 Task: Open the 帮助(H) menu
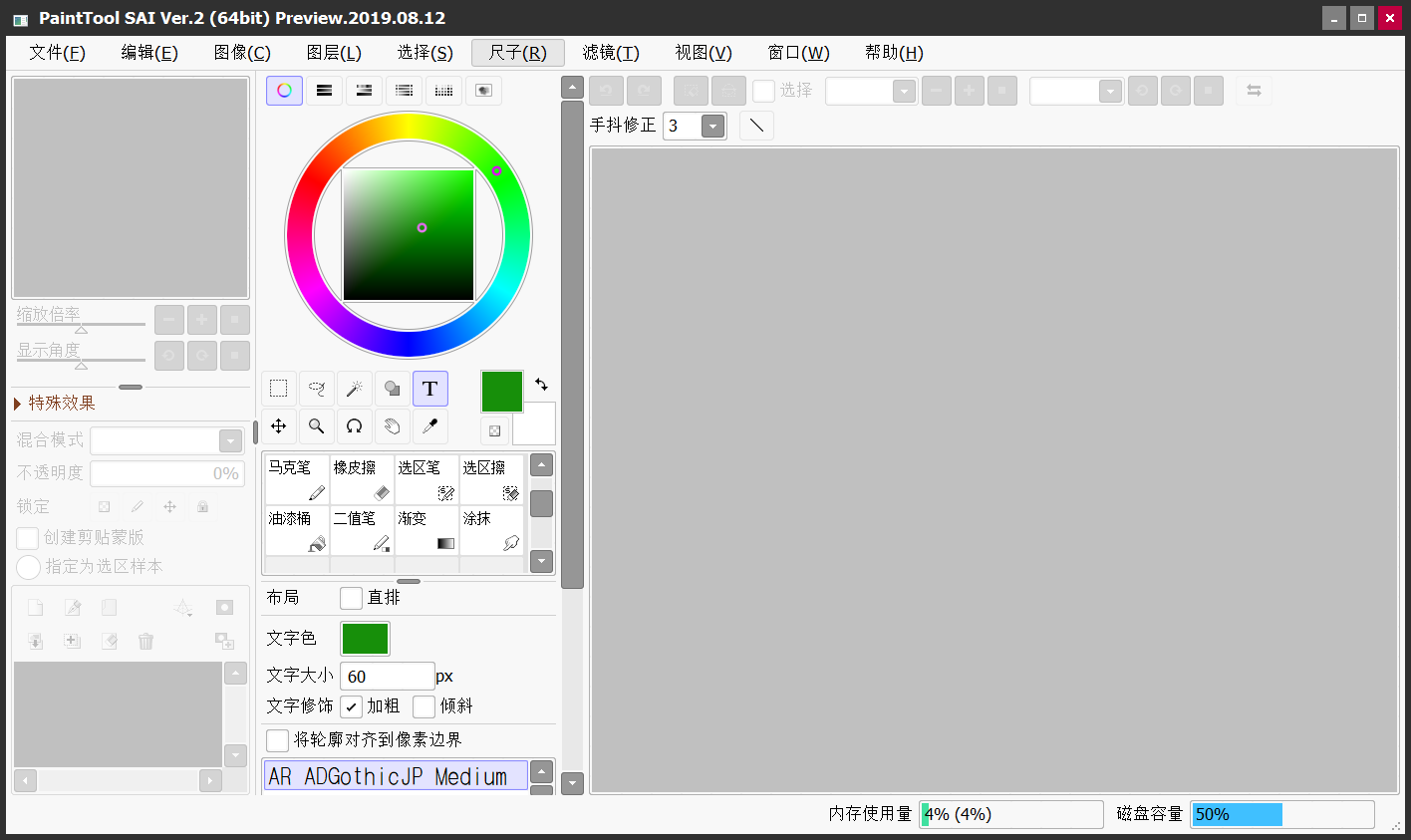(894, 53)
